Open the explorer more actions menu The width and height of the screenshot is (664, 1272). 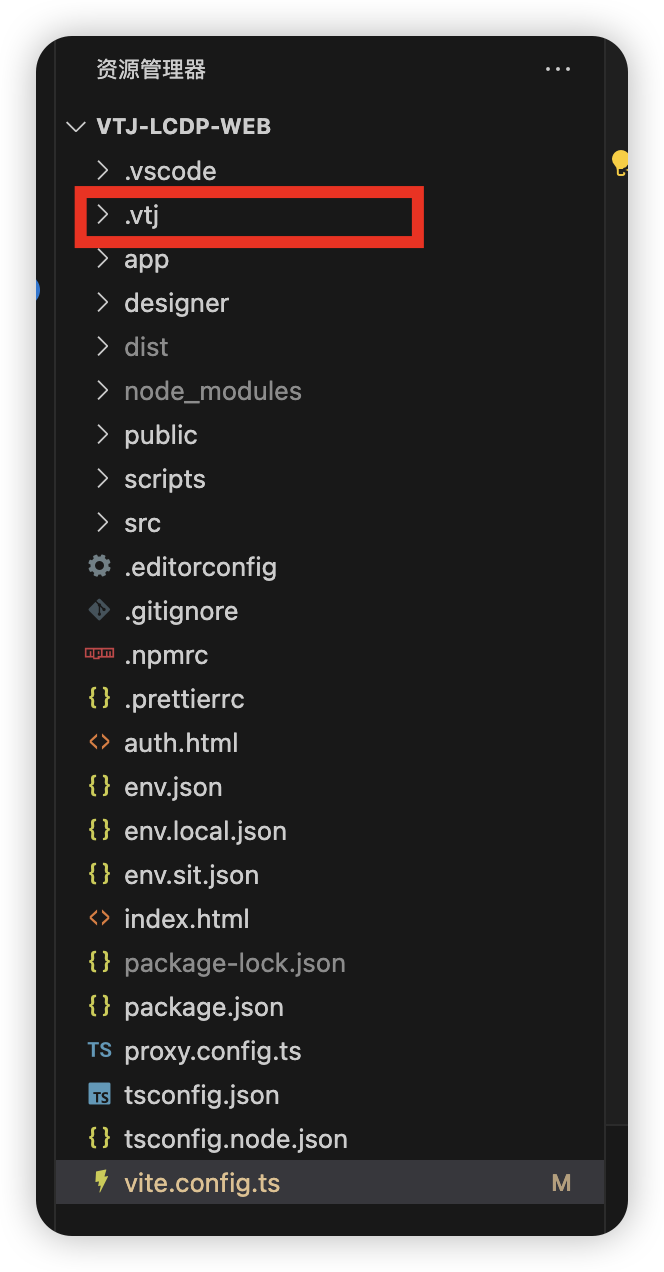[x=557, y=69]
